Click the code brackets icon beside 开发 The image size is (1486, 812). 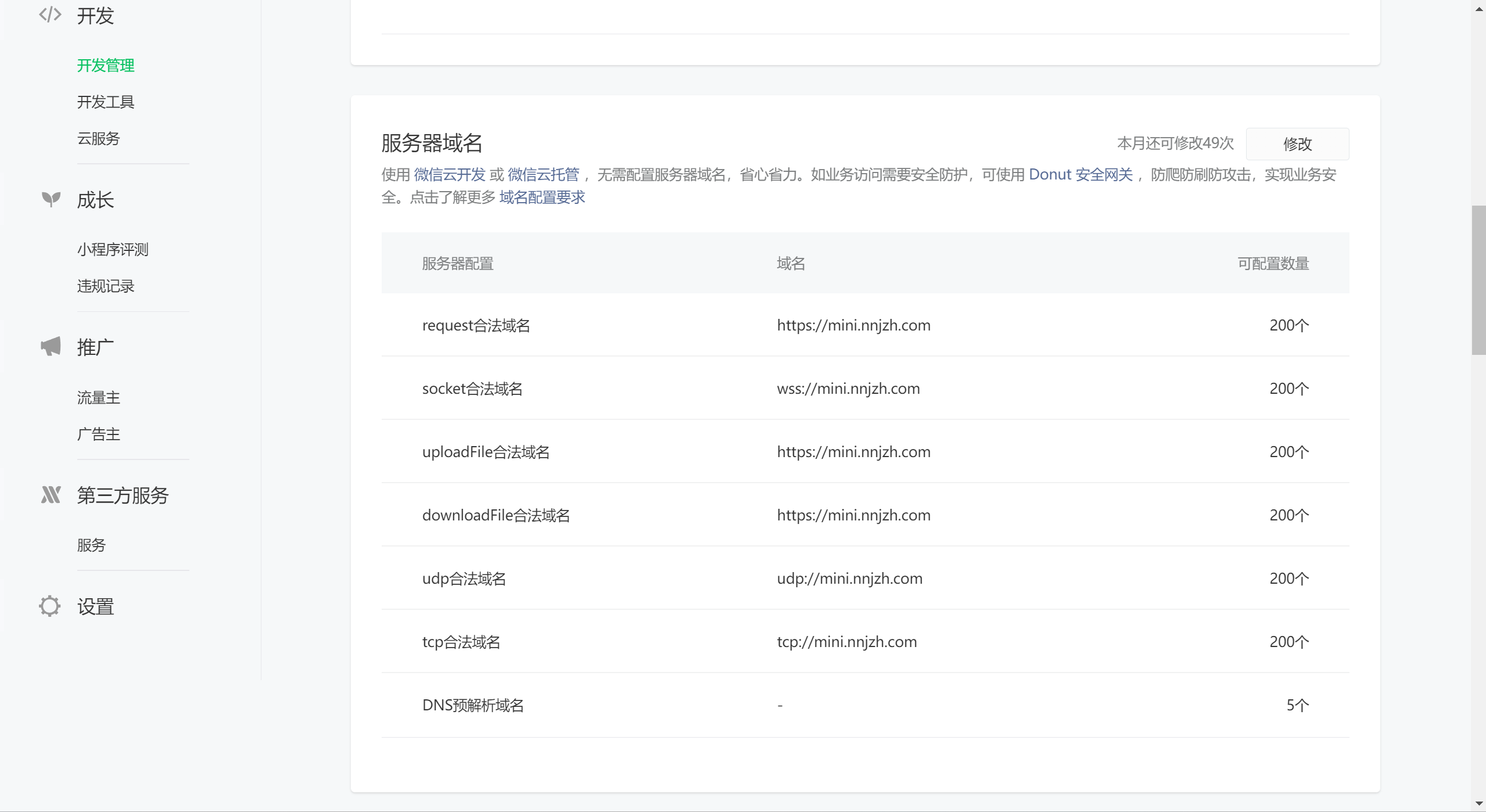[50, 15]
